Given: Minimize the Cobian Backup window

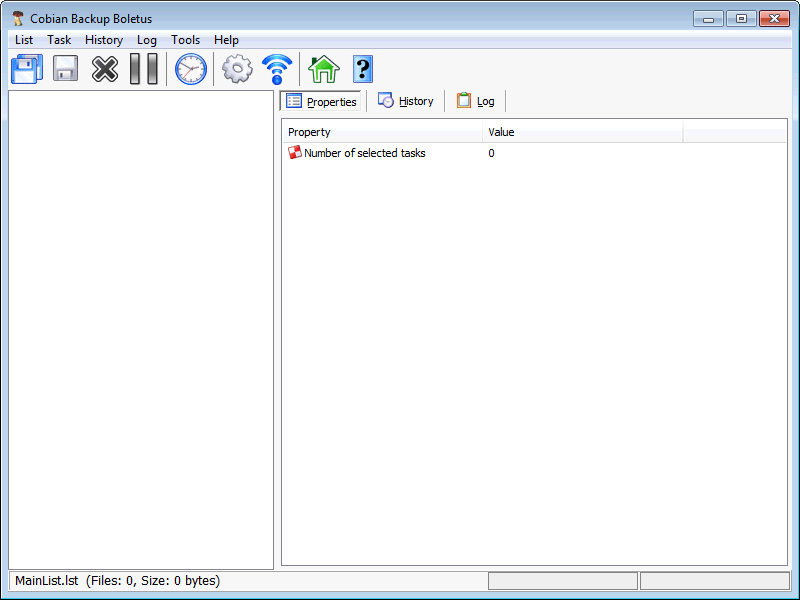Looking at the screenshot, I should pos(708,19).
